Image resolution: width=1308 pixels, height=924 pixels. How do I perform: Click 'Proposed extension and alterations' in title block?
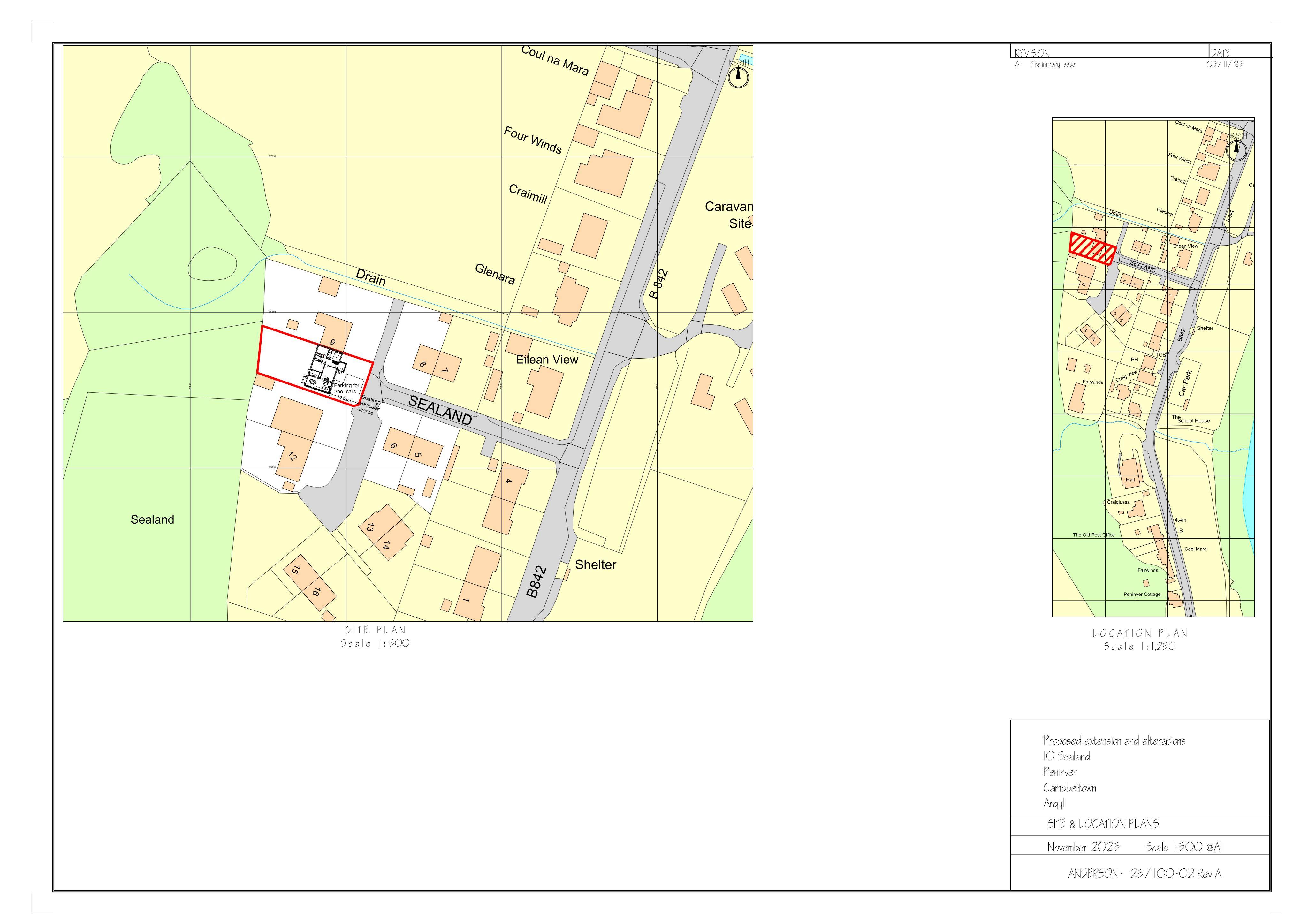[x=1114, y=740]
